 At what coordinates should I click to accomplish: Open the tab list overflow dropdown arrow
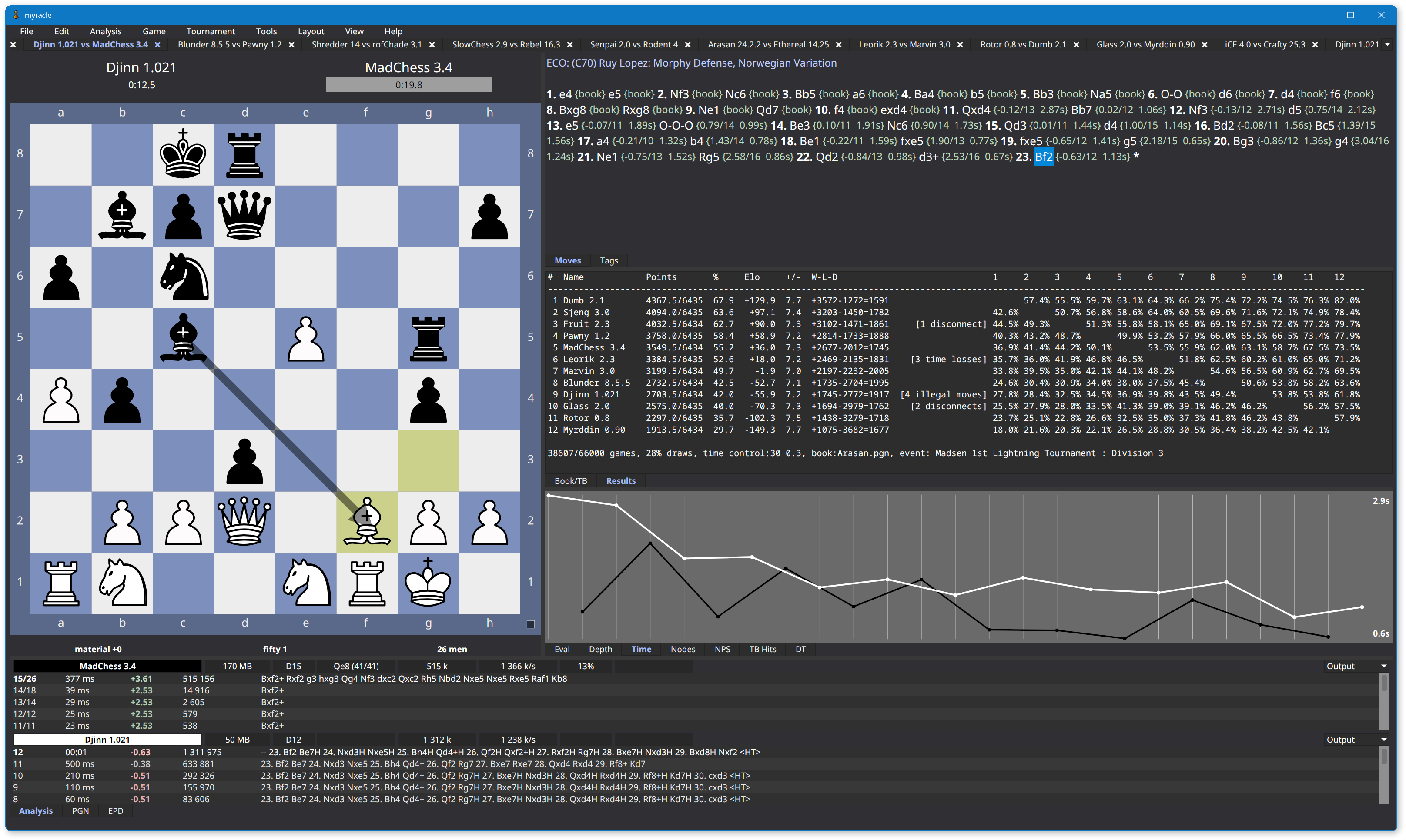click(1388, 45)
